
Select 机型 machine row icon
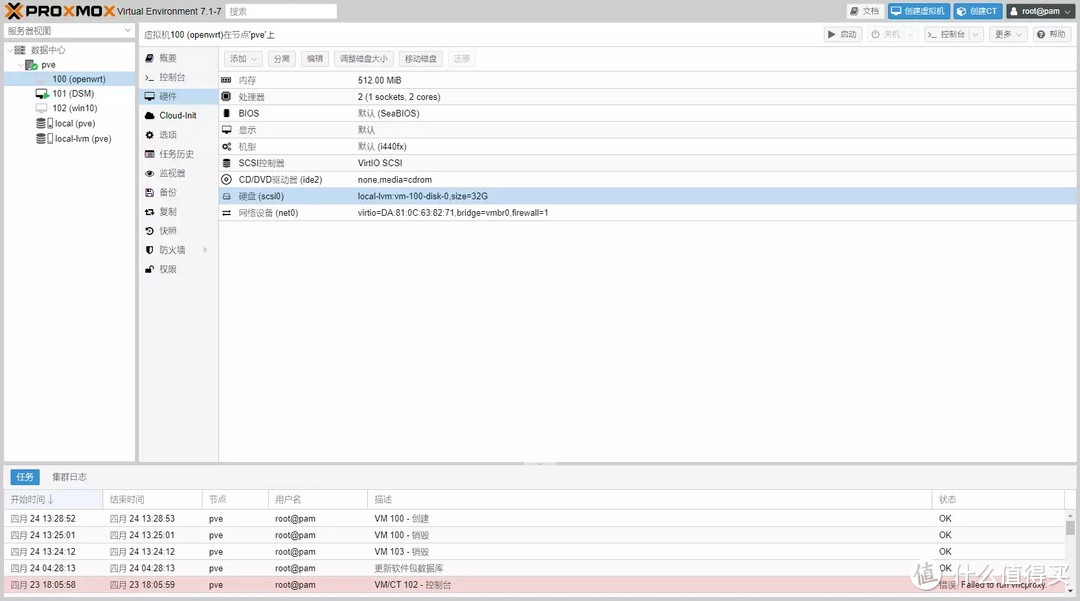(x=226, y=147)
